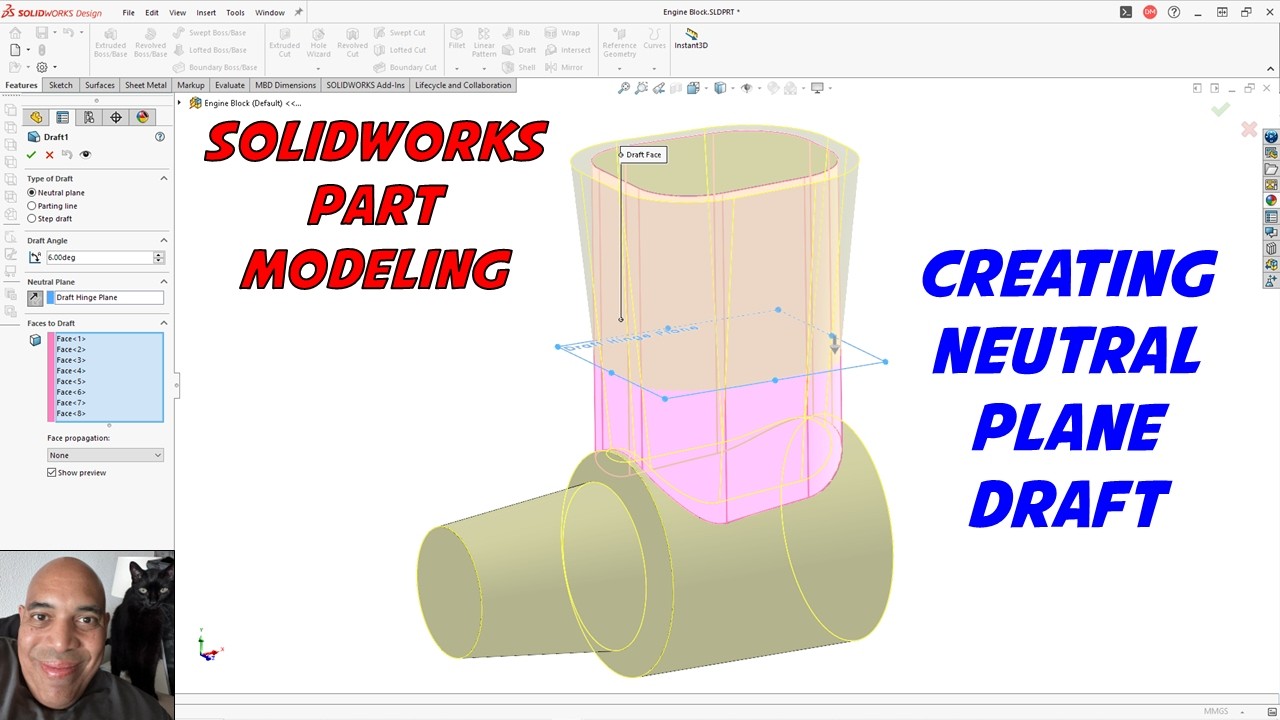Open the Tools menu
Screen dimensions: 1280x720
[235, 13]
